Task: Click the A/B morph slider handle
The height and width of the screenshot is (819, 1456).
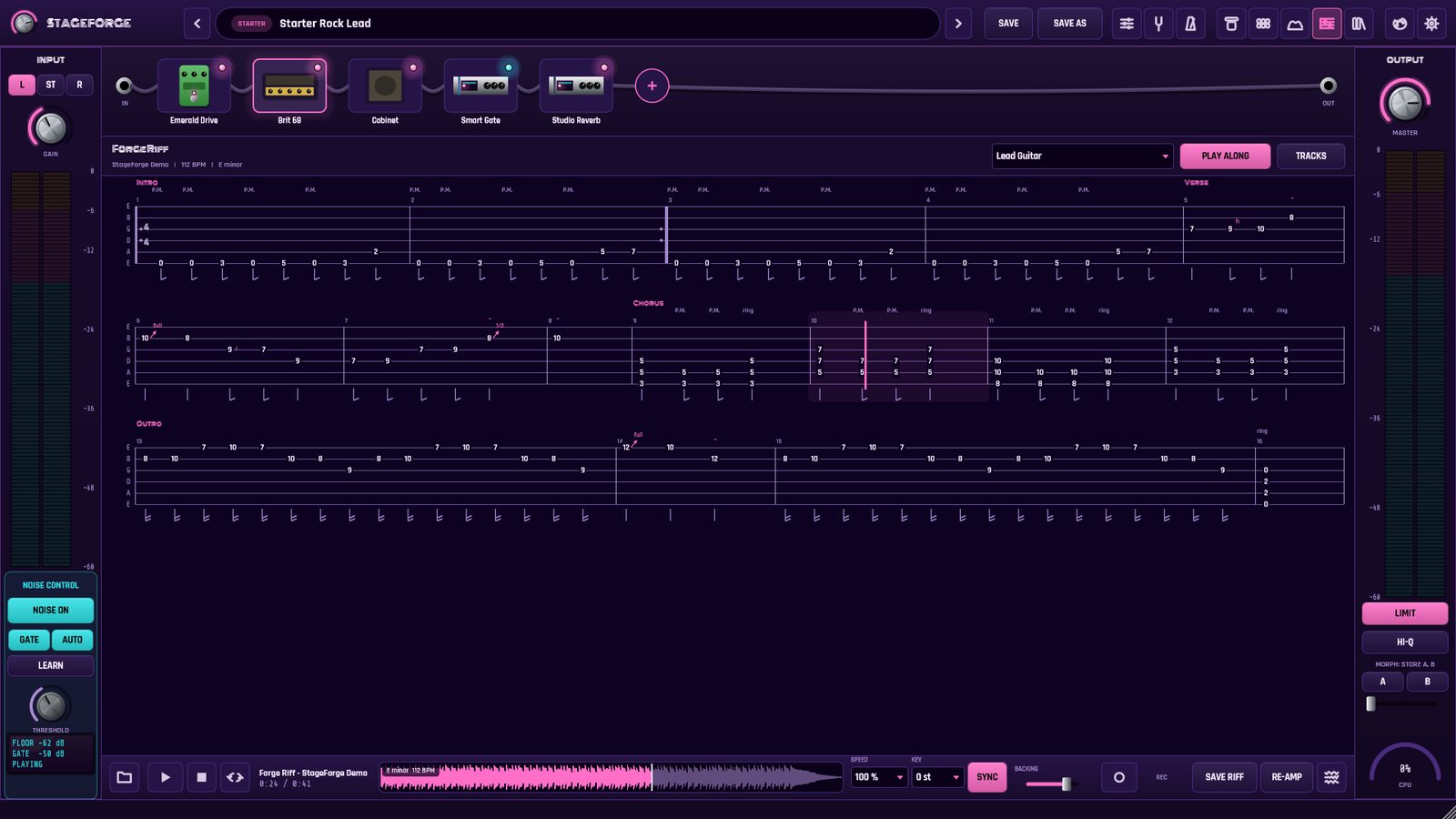Action: coord(1371,703)
